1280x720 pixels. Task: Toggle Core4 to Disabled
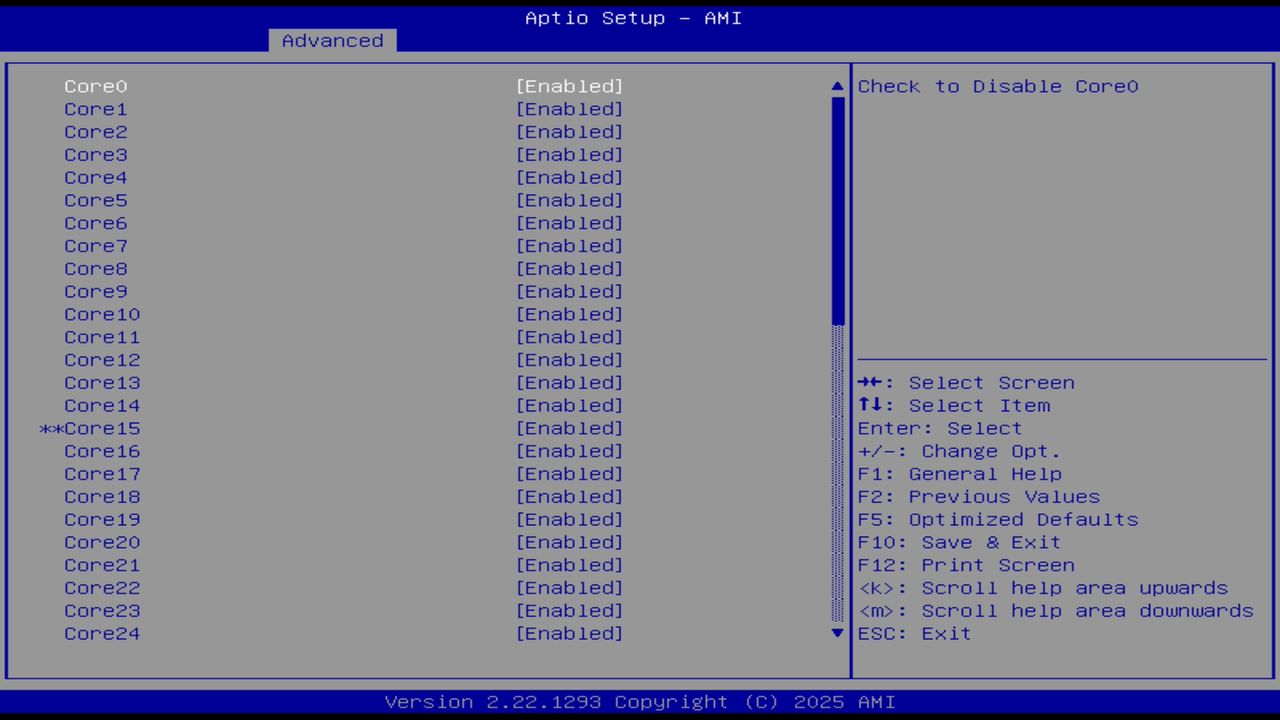[x=569, y=177]
